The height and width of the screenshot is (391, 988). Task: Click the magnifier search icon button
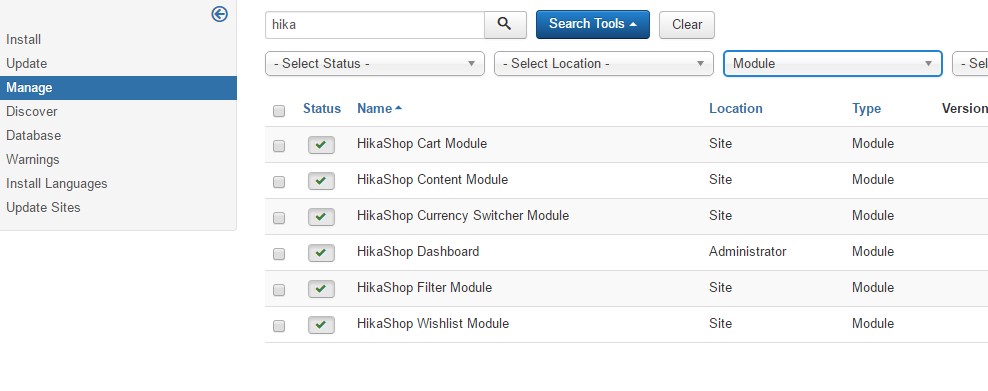click(505, 25)
